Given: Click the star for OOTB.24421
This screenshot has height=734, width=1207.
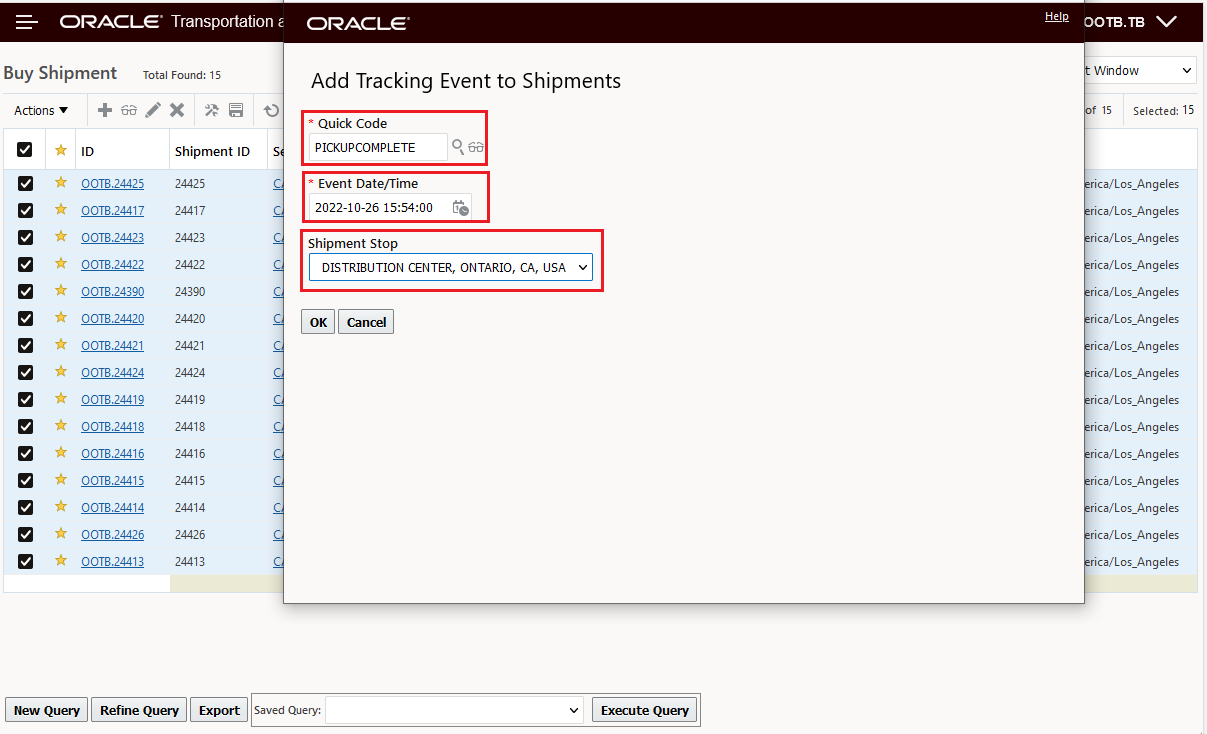Looking at the screenshot, I should (x=61, y=345).
